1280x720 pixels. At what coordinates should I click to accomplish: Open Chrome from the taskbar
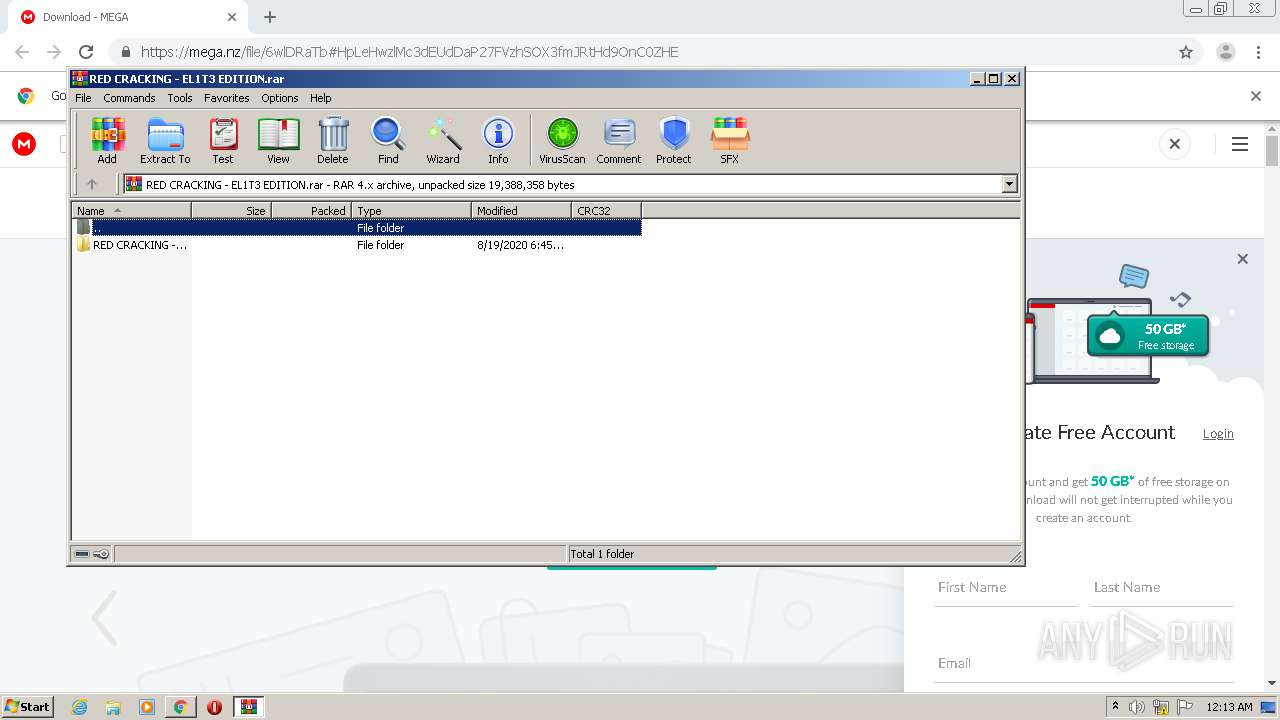point(180,707)
